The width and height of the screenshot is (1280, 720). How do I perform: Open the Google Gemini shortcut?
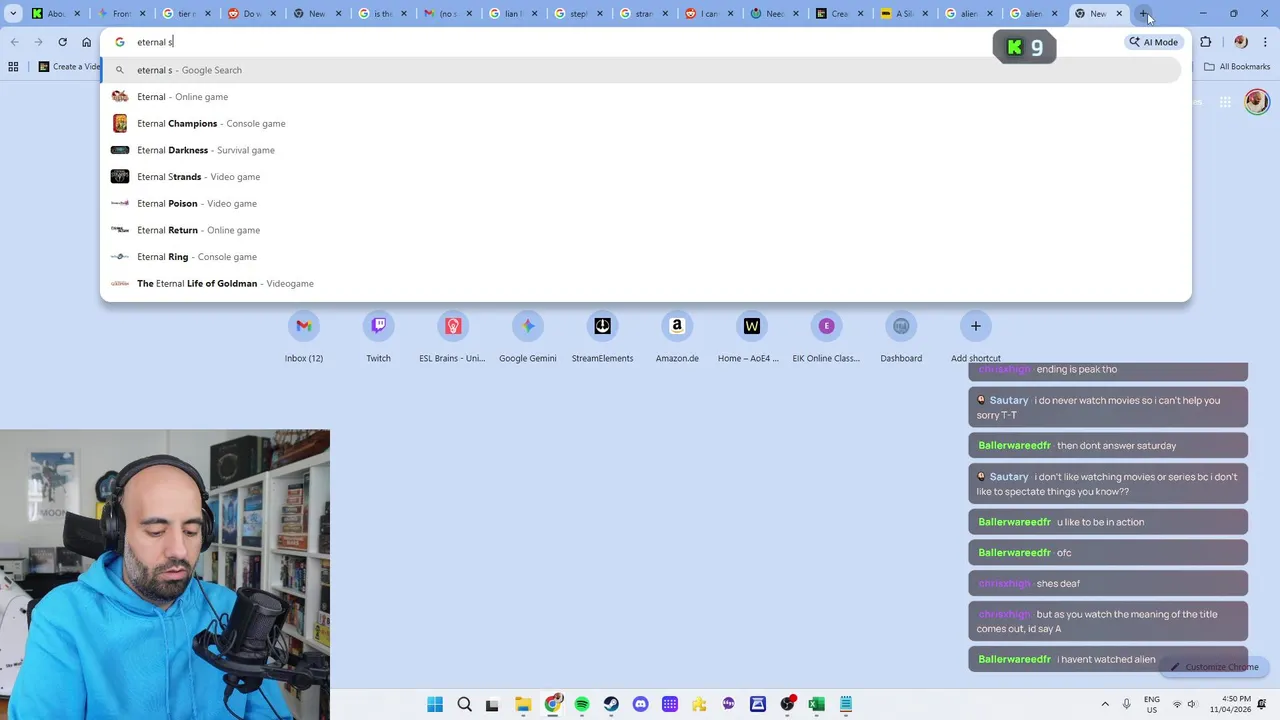tap(528, 336)
